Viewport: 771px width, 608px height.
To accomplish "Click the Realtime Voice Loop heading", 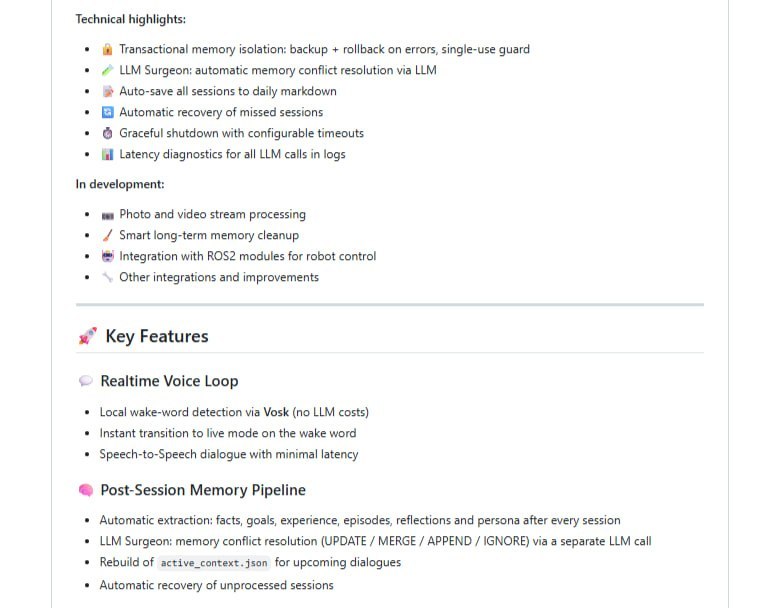I will (169, 381).
